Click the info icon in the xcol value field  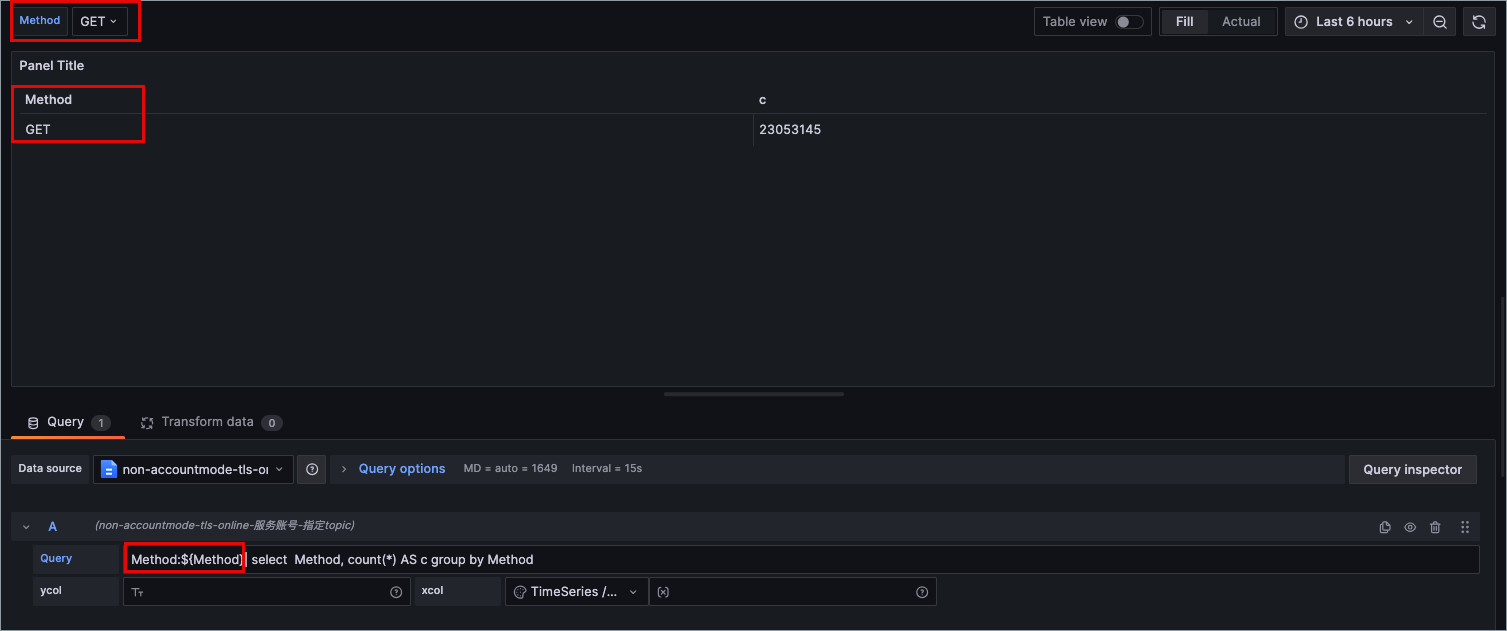pos(922,592)
